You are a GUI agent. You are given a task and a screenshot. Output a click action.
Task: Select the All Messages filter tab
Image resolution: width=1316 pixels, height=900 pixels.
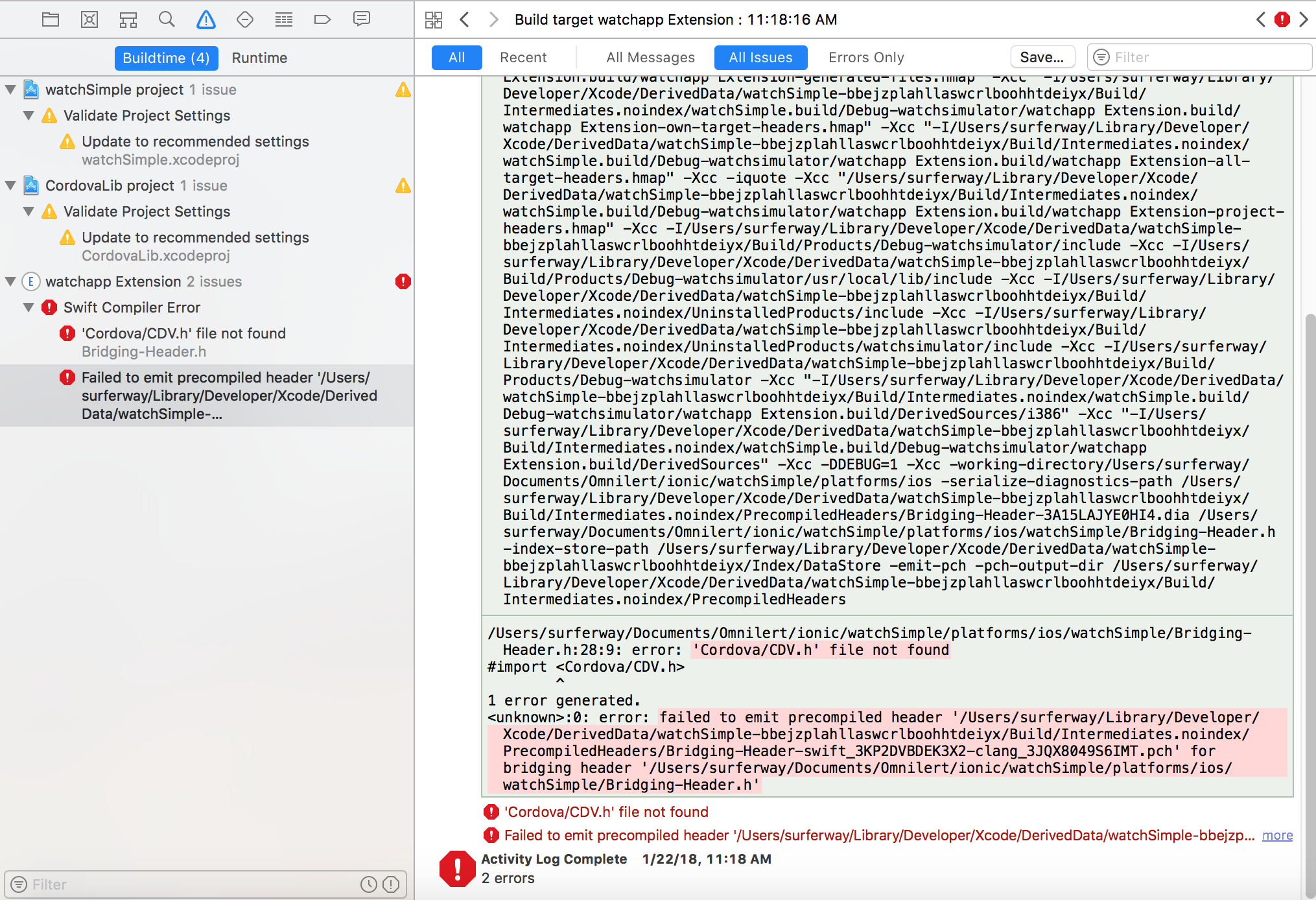(x=650, y=58)
